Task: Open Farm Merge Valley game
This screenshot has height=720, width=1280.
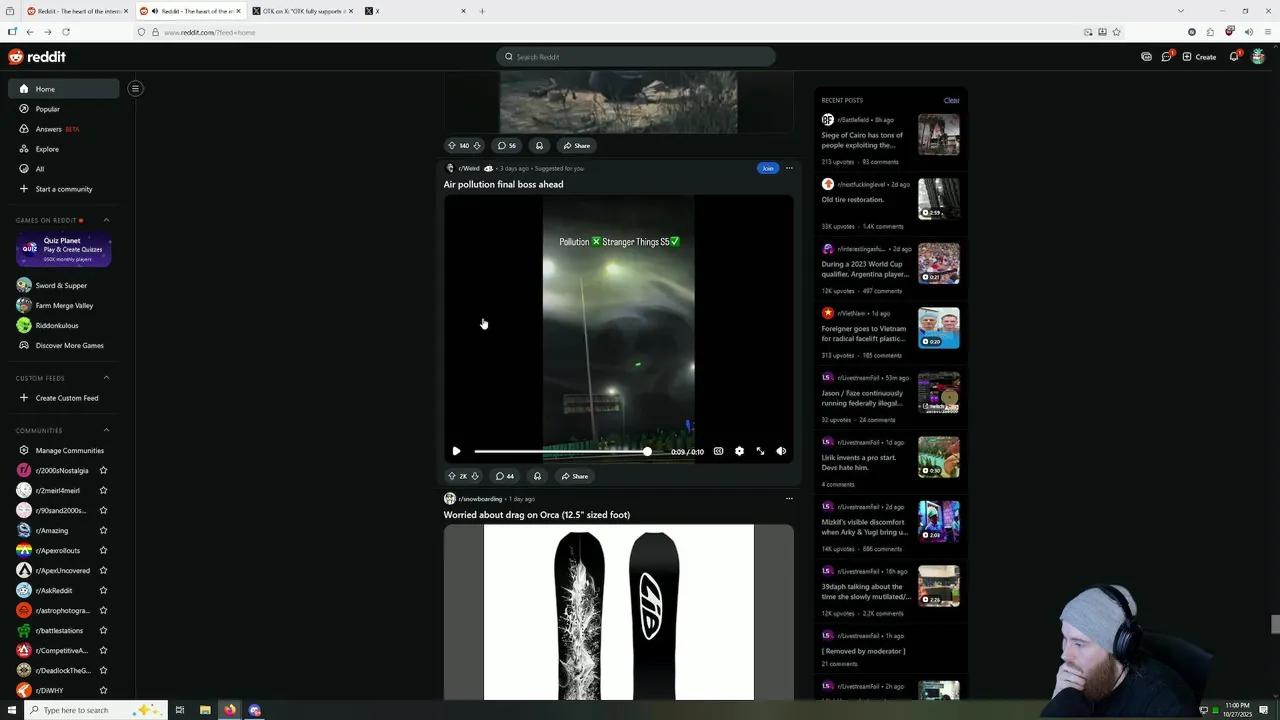Action: 64,305
